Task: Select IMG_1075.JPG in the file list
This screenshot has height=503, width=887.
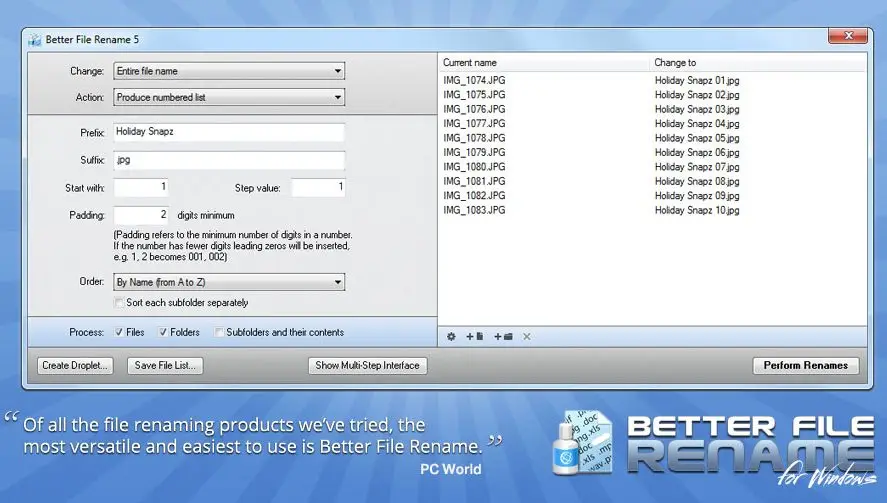Action: point(474,94)
